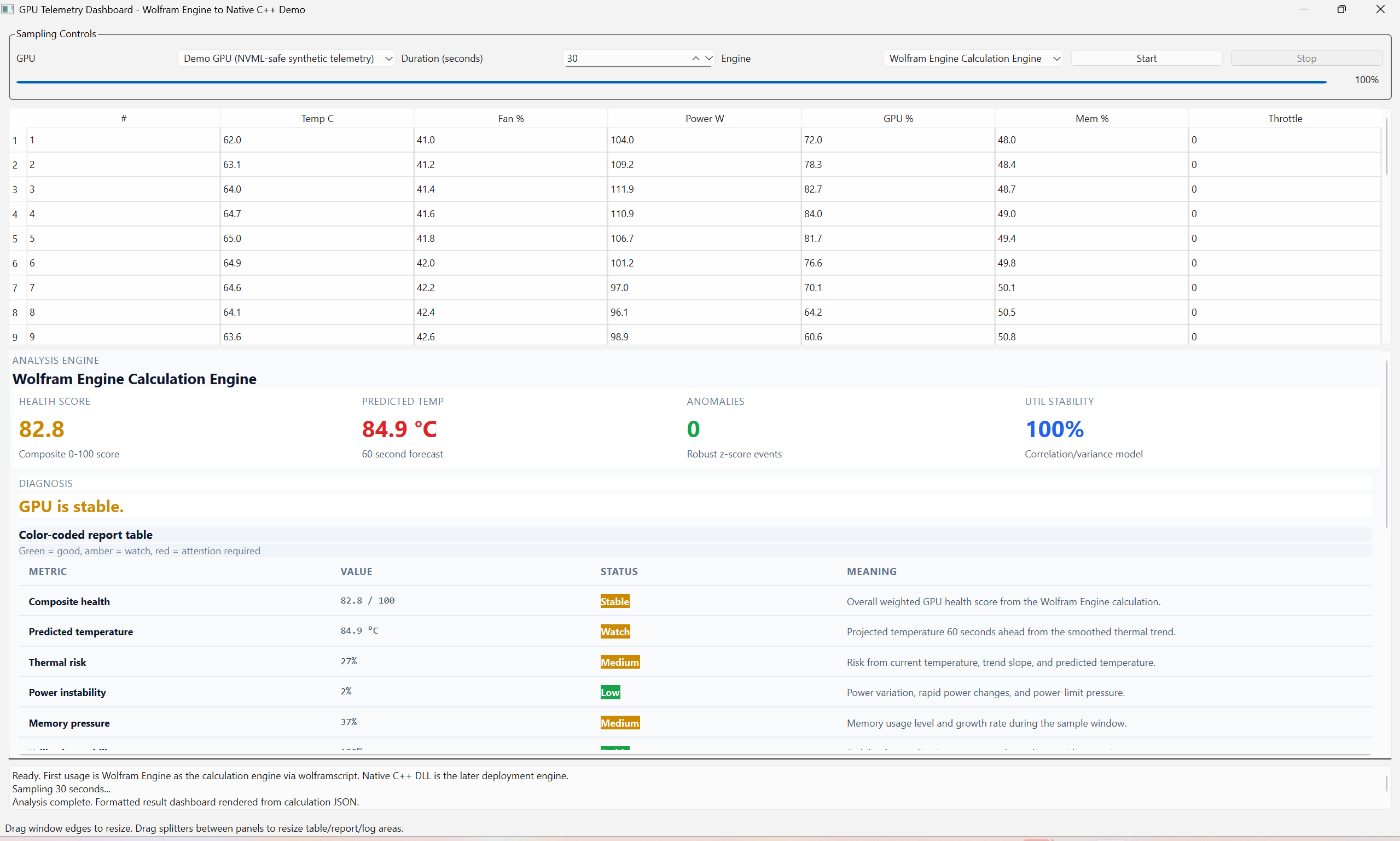The image size is (1400, 841).
Task: Click Power cell 111.9
Action: (704, 189)
